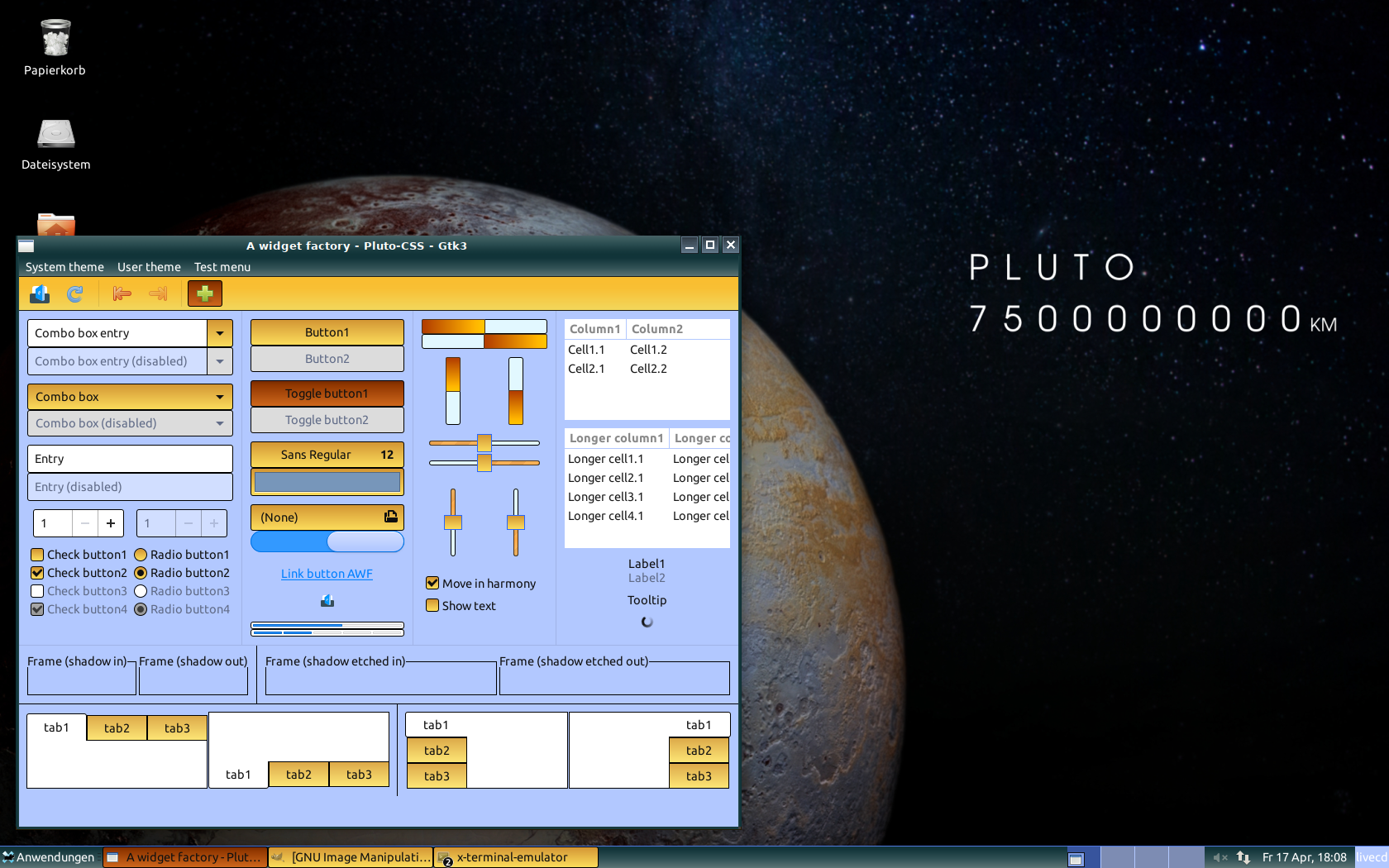Check the Check button1 checkbox
1389x868 pixels.
click(x=37, y=555)
